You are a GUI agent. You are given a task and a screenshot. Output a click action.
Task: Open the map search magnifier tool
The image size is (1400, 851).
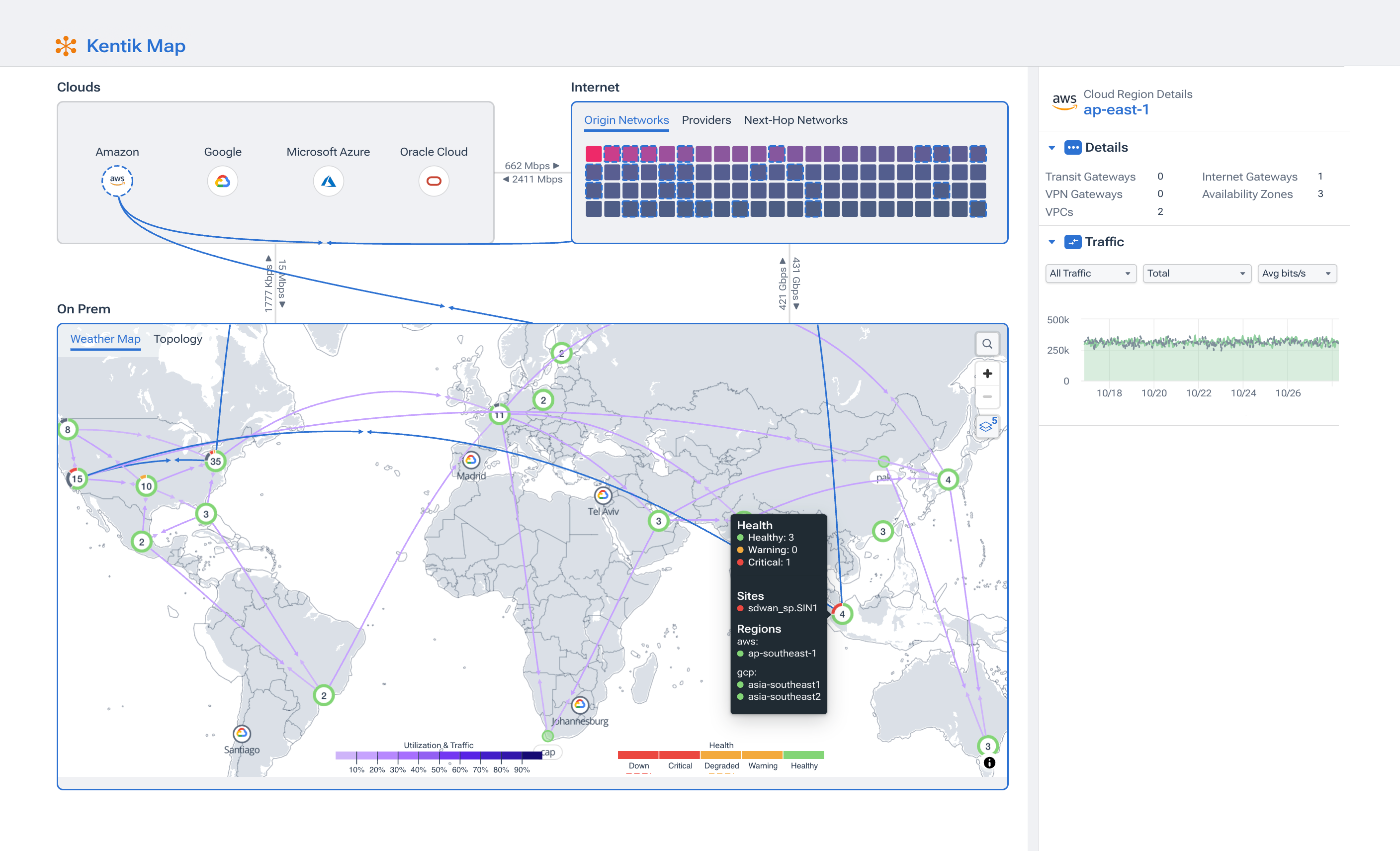987,344
